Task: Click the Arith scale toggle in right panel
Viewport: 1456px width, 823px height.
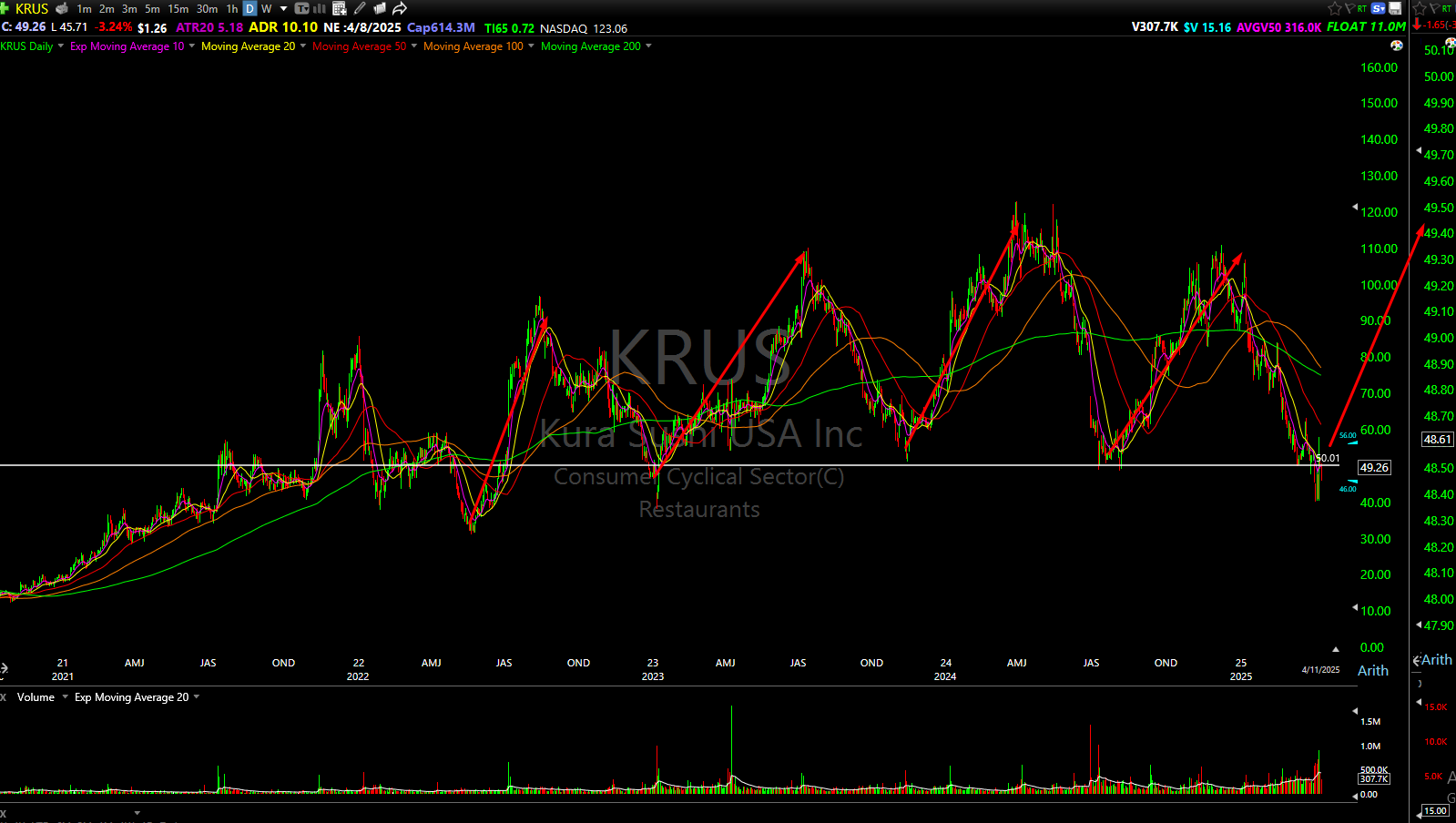Action: click(x=1437, y=660)
